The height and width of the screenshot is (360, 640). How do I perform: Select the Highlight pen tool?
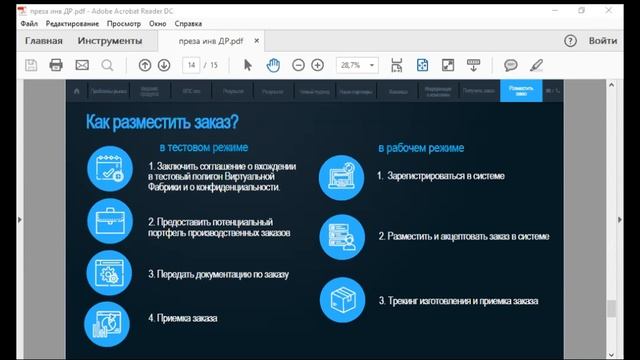pyautogui.click(x=536, y=65)
